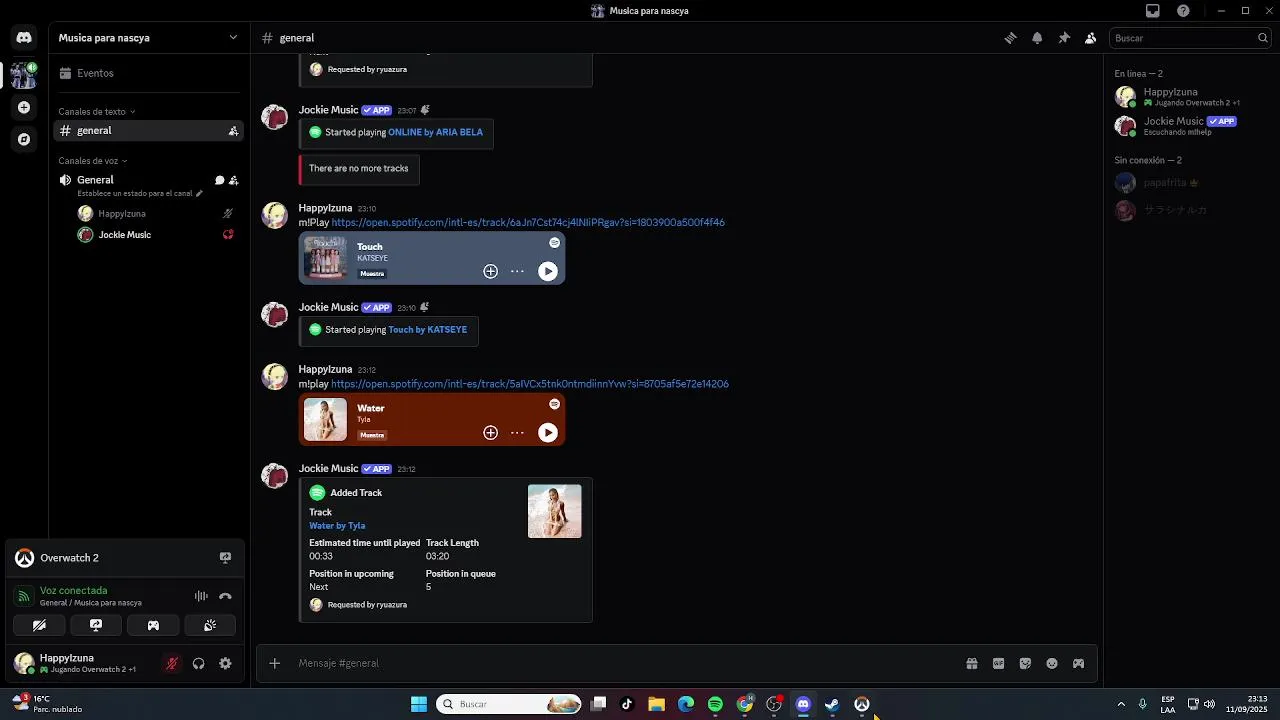Screen dimensions: 1280x720
Task: Expand the Musica para nascya server menu
Action: (x=149, y=38)
